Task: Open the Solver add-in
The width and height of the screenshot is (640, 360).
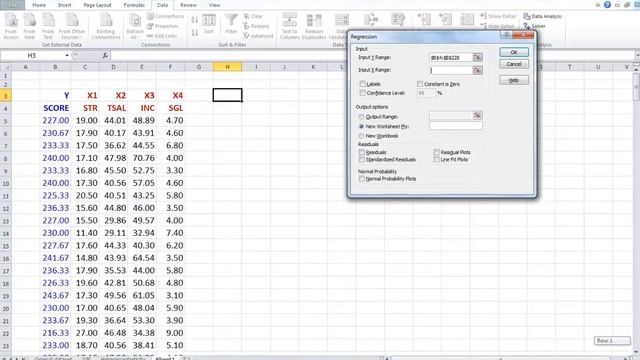Action: [x=535, y=26]
